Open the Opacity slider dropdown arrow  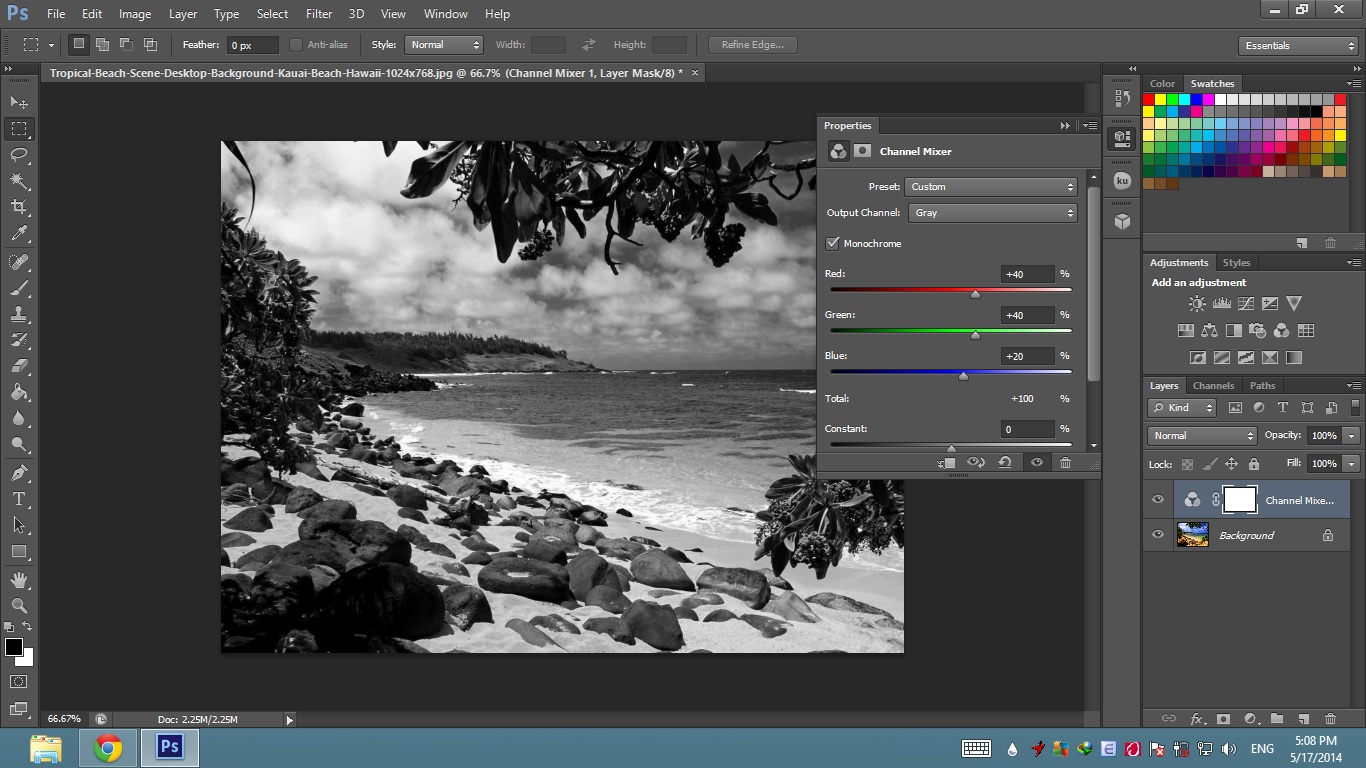1352,436
